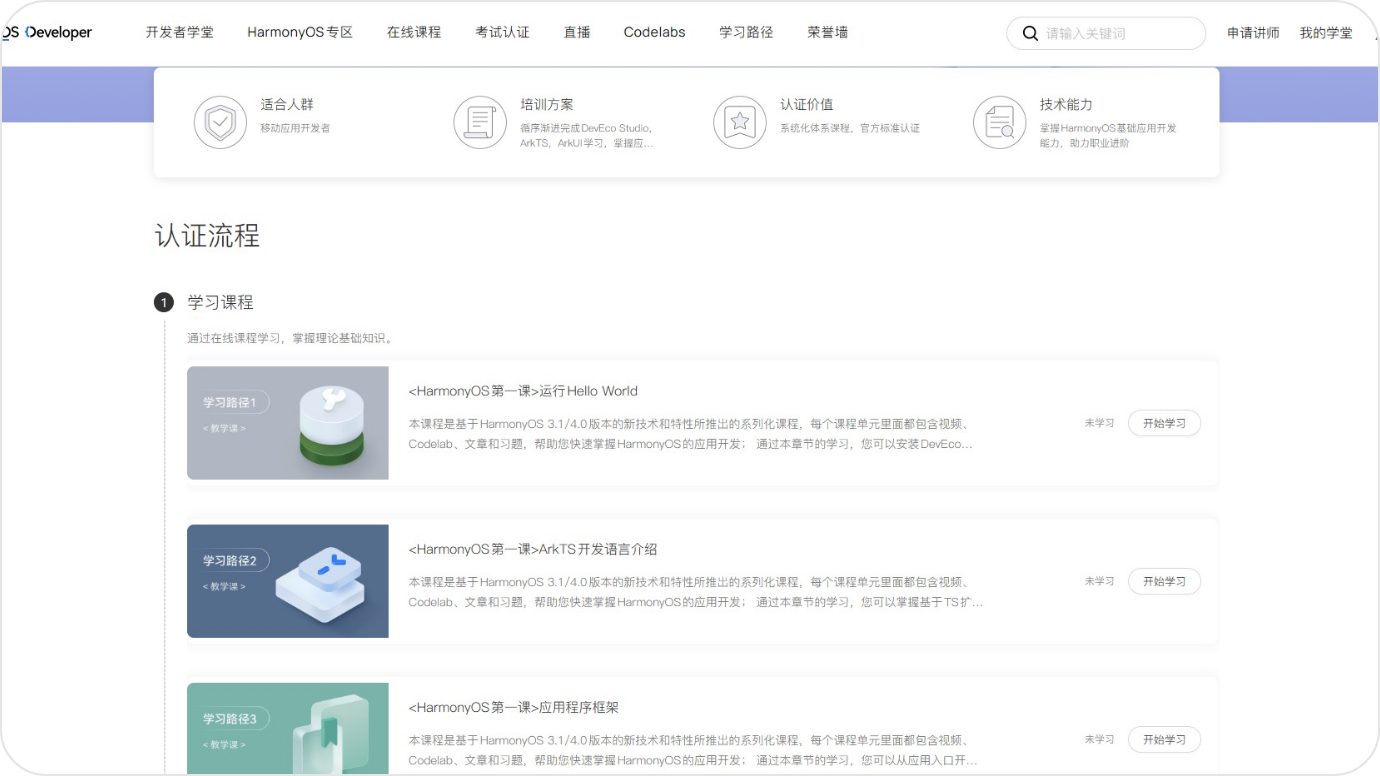
Task: Click the 学习课程 step heading
Action: click(x=221, y=302)
